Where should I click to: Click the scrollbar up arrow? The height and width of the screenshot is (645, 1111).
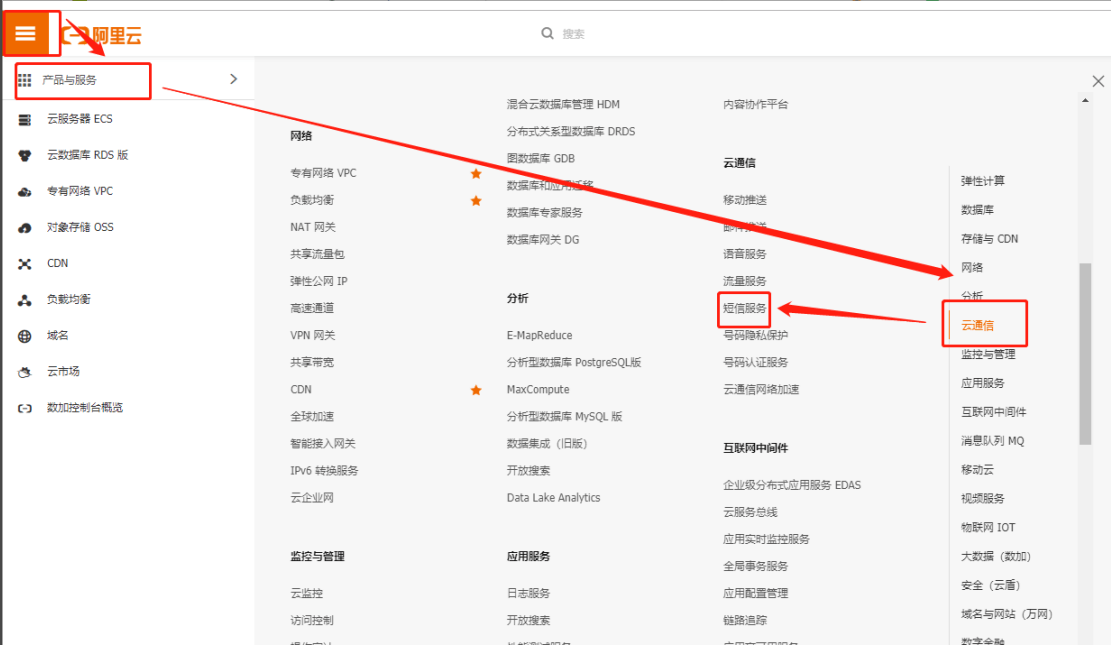click(1085, 101)
